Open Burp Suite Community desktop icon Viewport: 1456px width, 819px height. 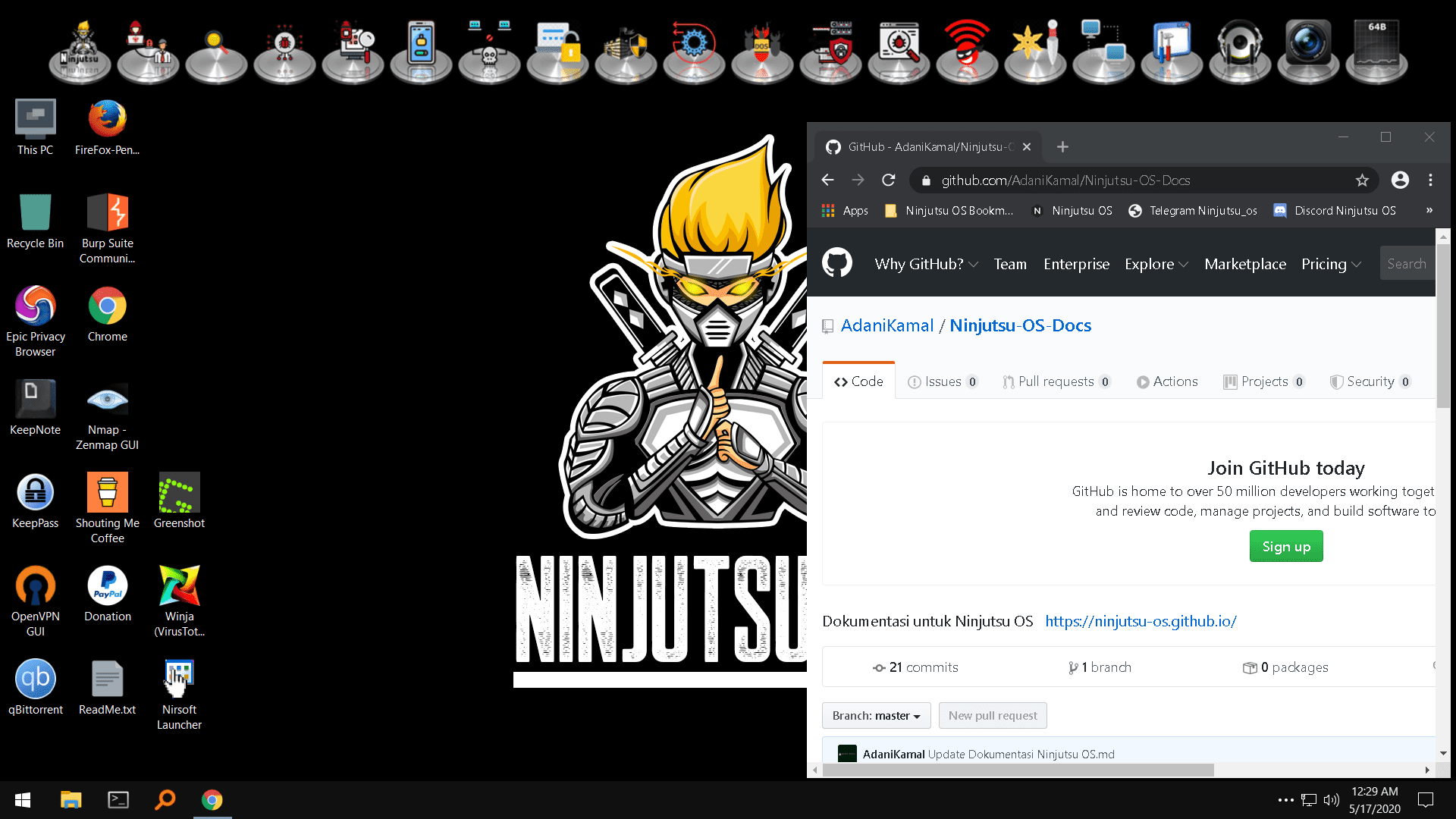coord(107,228)
